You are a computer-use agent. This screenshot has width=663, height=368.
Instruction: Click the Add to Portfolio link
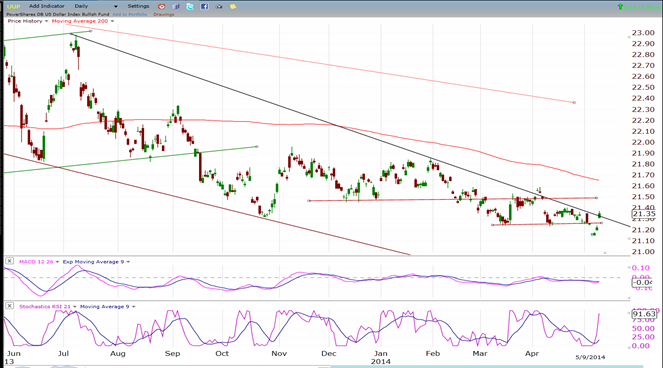coord(129,14)
